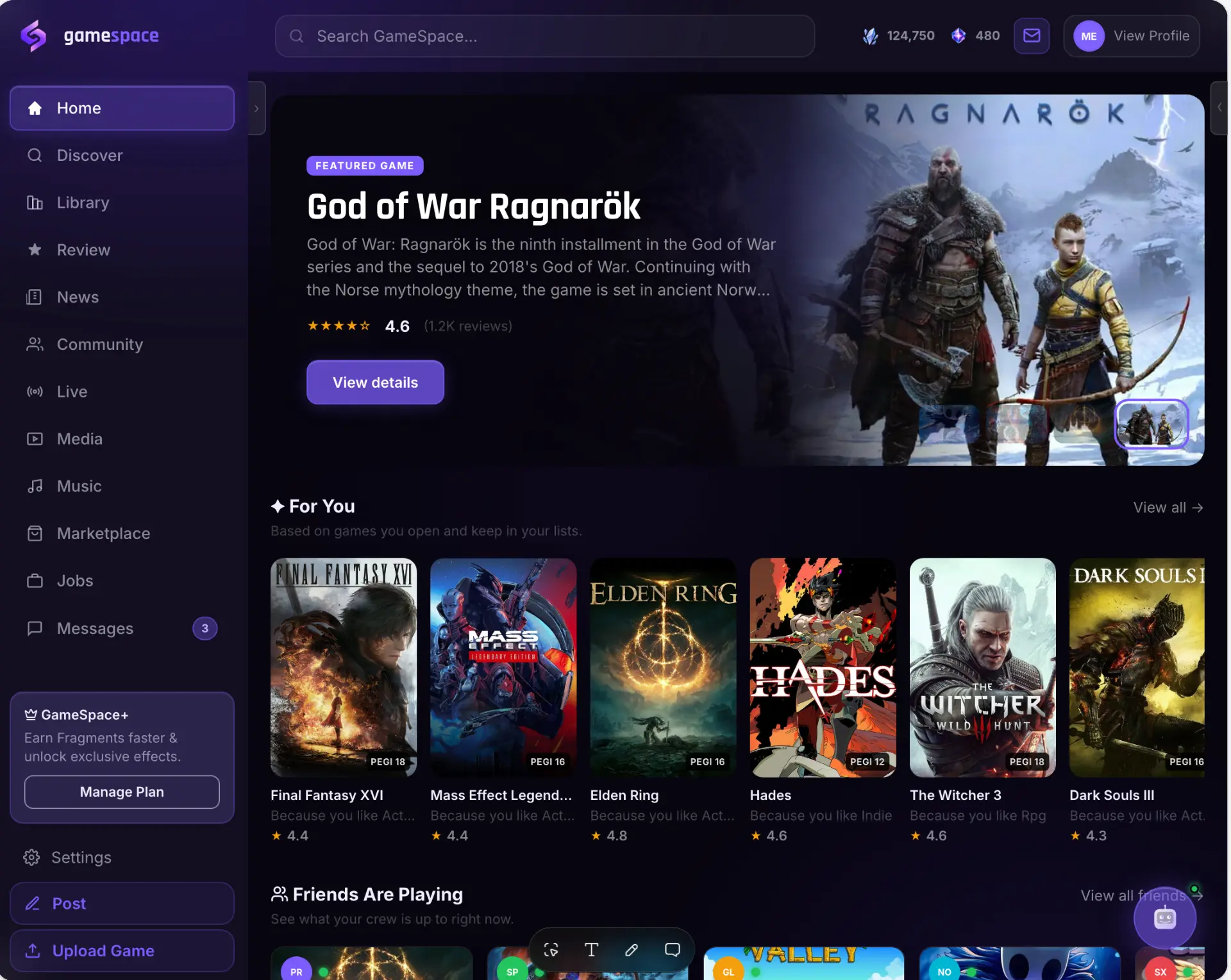The height and width of the screenshot is (980, 1231).
Task: Click the GameSpace+ crown icon
Action: click(31, 714)
